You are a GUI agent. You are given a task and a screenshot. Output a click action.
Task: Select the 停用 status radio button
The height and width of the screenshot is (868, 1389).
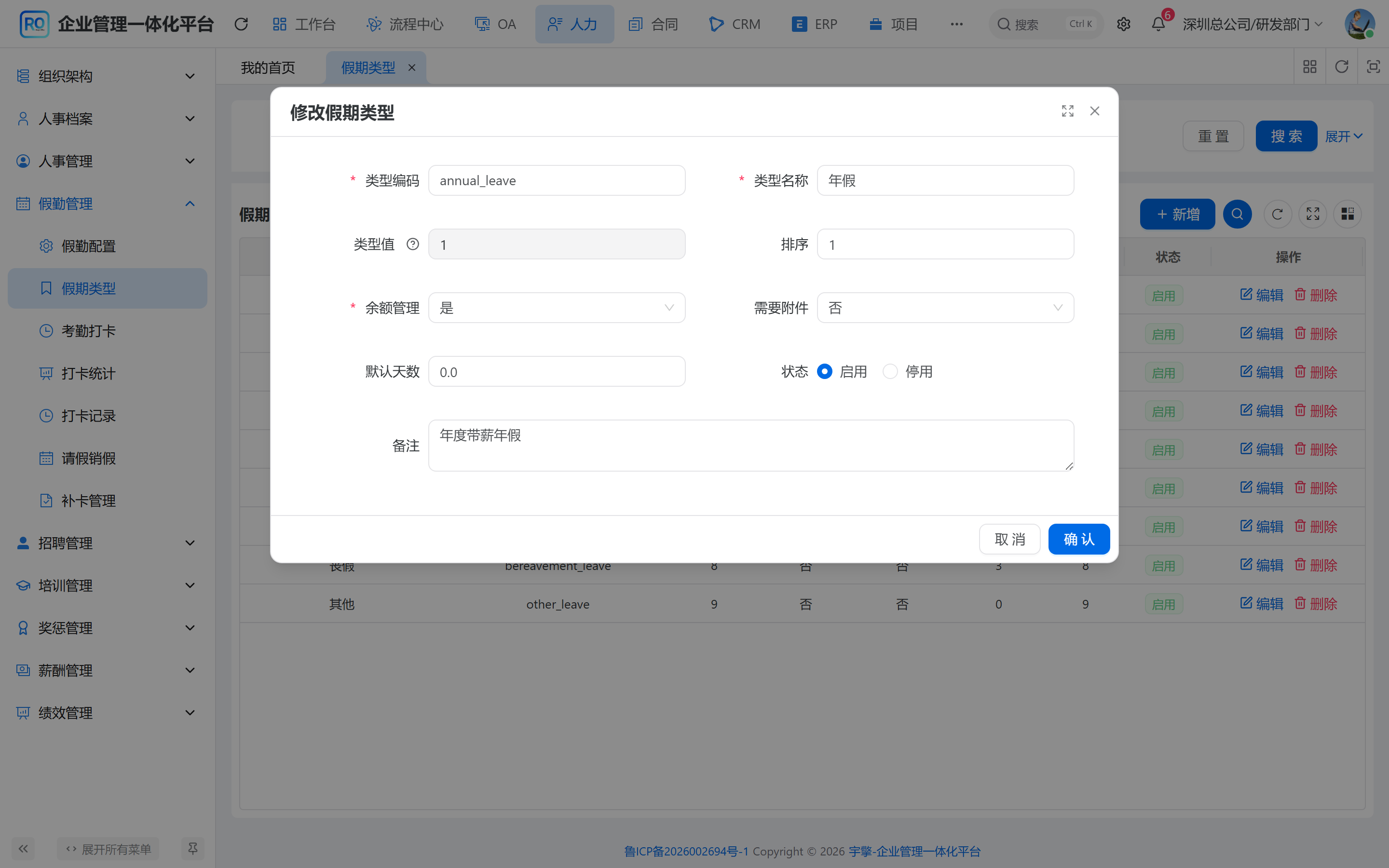pyautogui.click(x=890, y=371)
